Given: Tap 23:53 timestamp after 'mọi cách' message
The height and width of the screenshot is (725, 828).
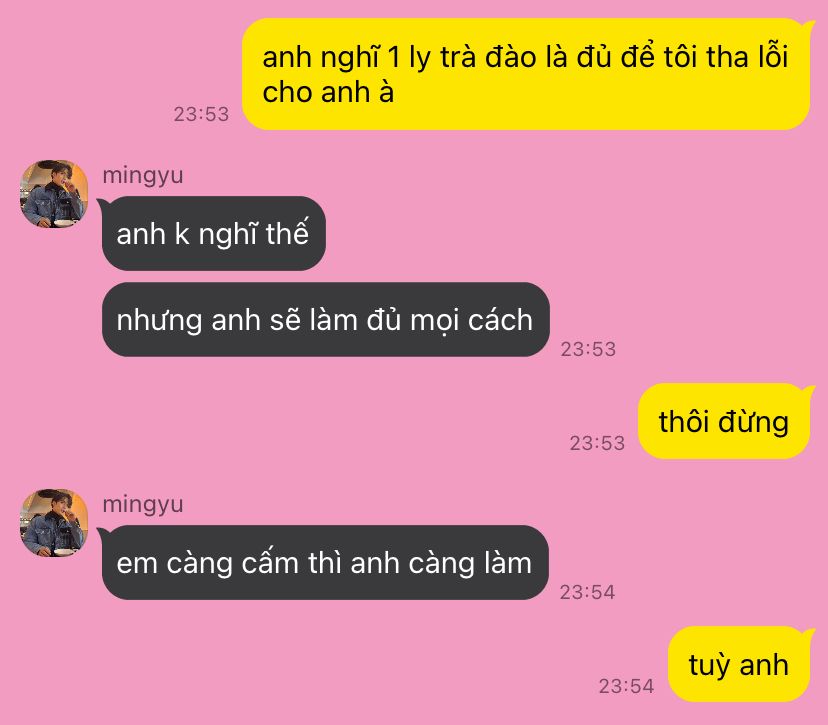Looking at the screenshot, I should (588, 349).
